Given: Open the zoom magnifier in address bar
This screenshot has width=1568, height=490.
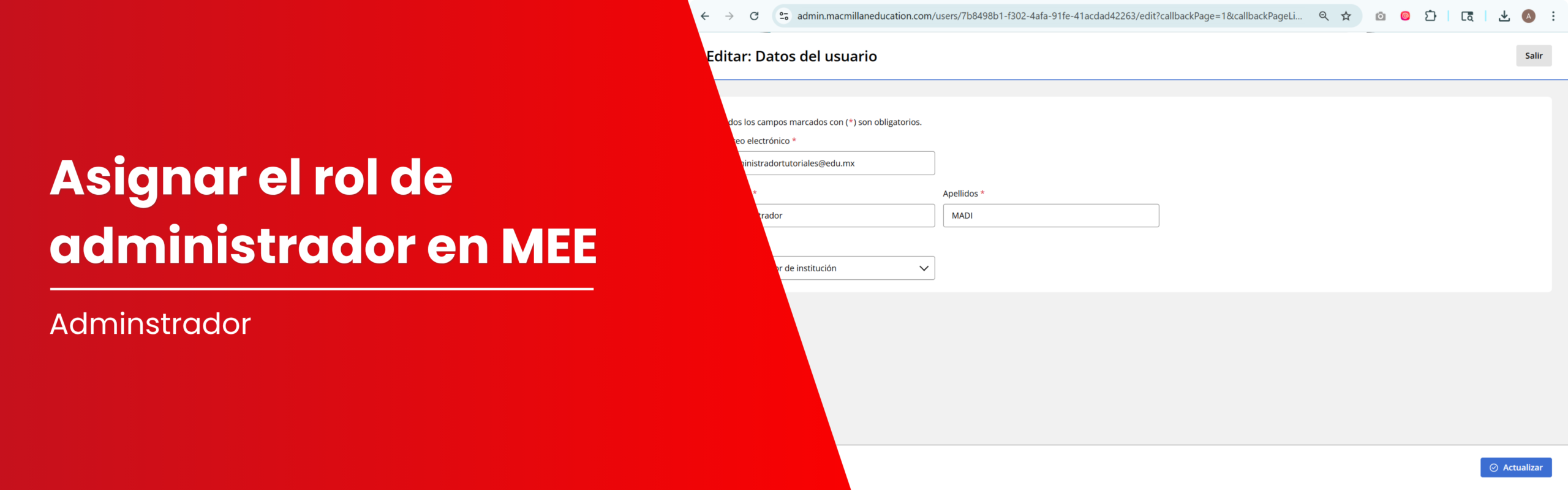Looking at the screenshot, I should pyautogui.click(x=1324, y=17).
